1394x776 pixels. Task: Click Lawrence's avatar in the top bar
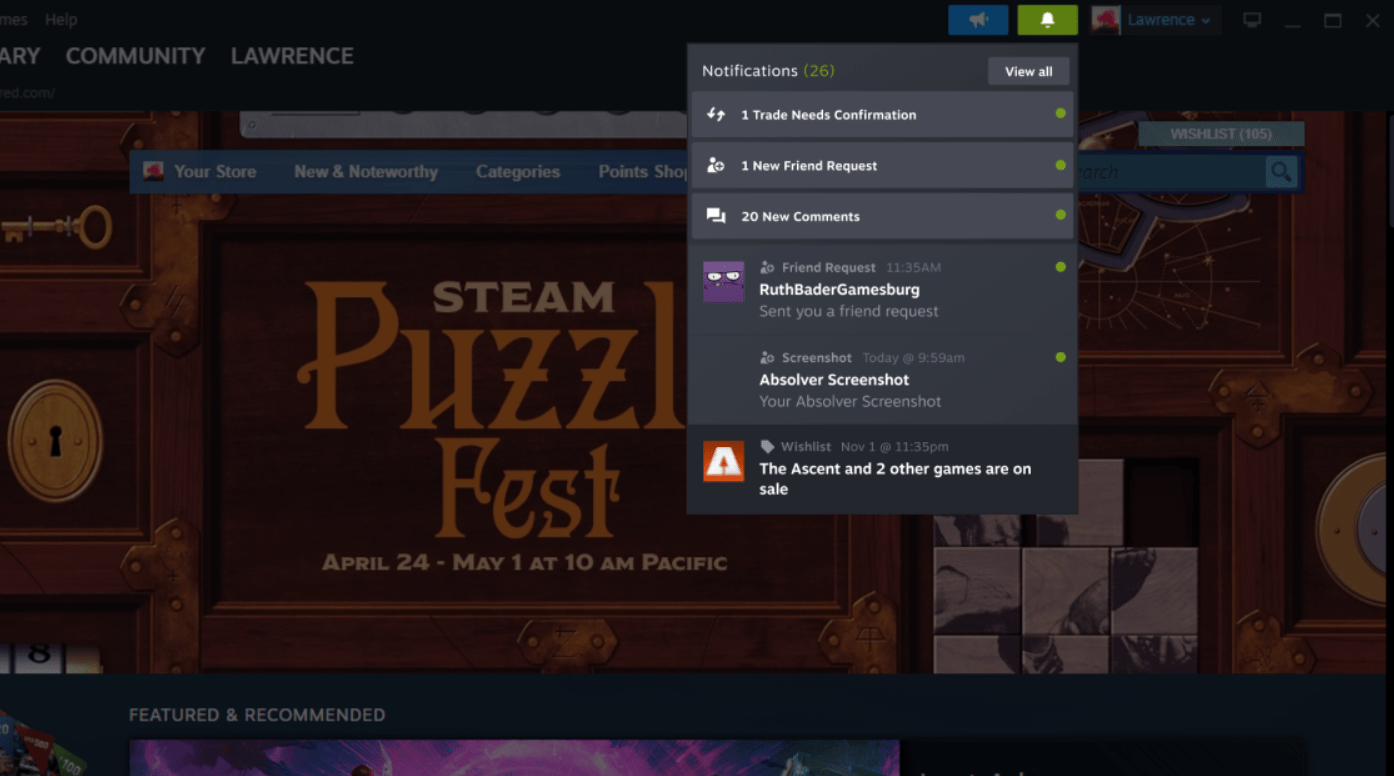pyautogui.click(x=1105, y=19)
